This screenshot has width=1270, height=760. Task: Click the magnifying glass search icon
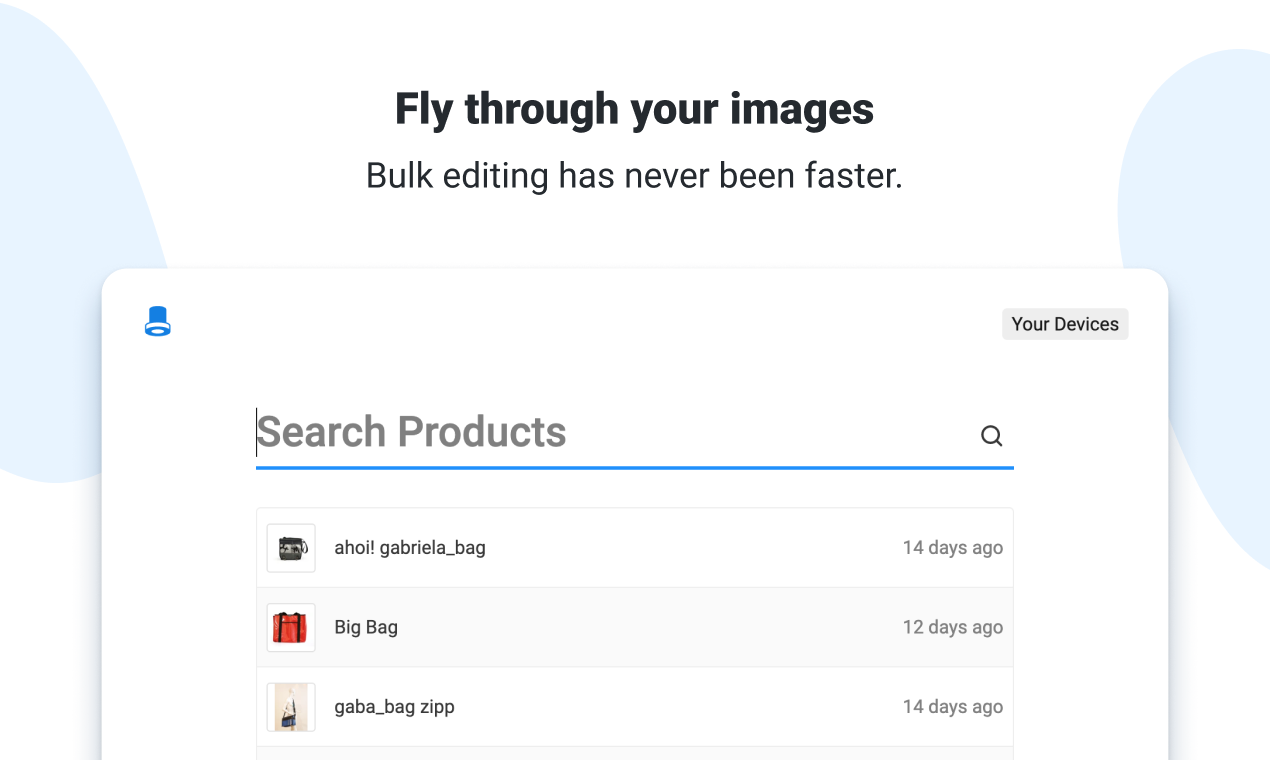pyautogui.click(x=991, y=436)
